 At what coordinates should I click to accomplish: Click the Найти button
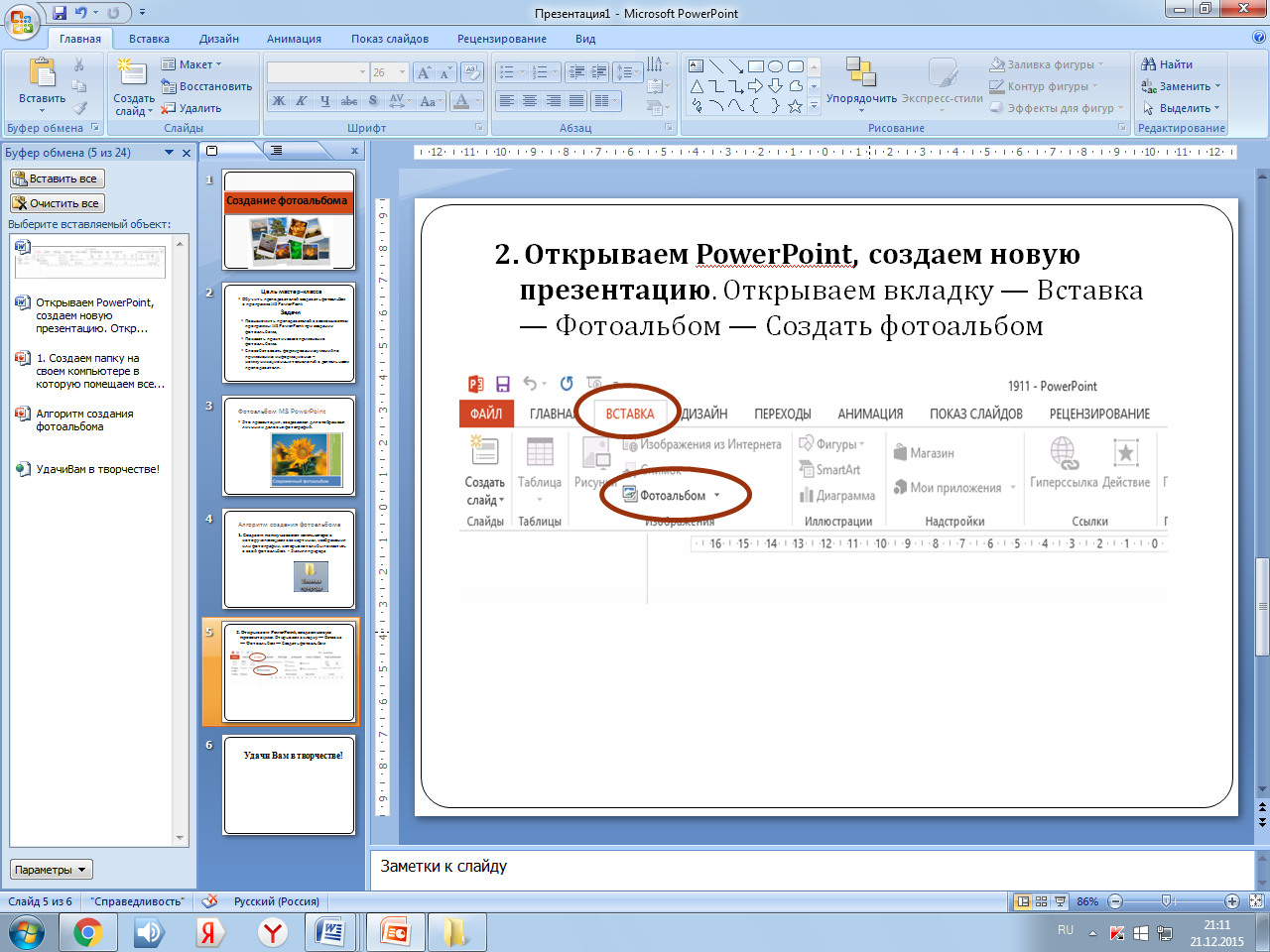tap(1167, 64)
